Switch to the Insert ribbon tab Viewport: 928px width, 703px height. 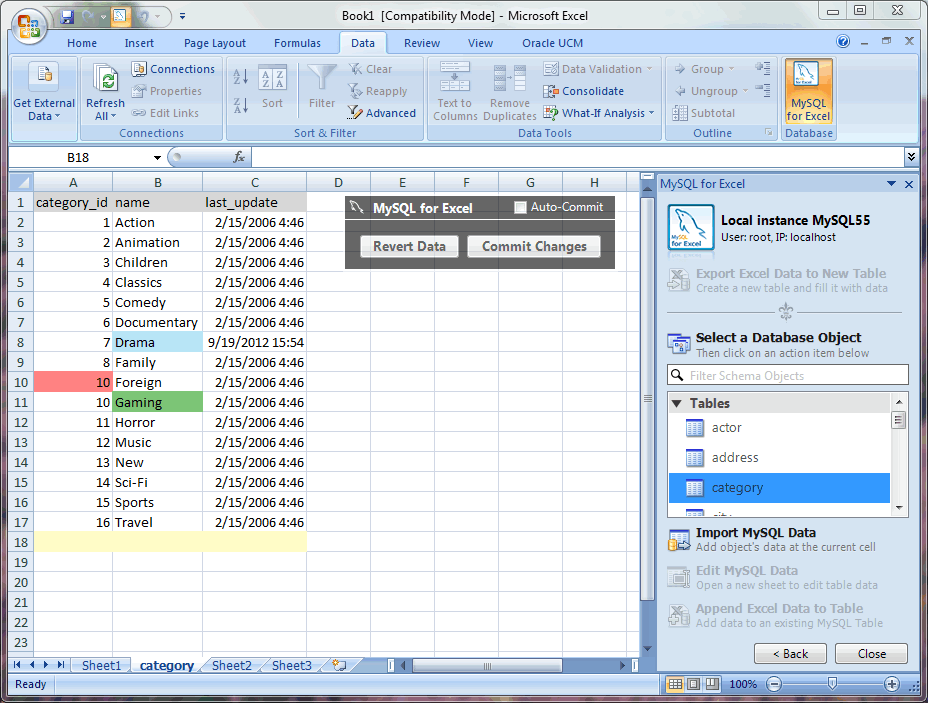point(139,43)
